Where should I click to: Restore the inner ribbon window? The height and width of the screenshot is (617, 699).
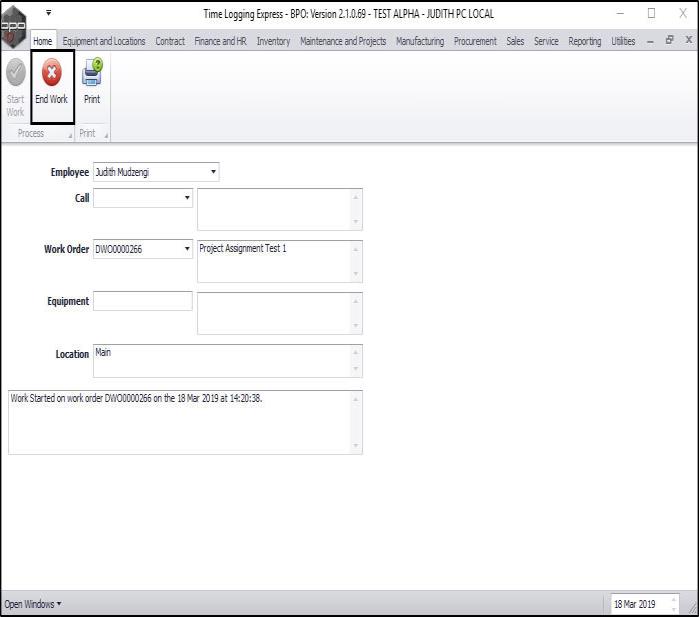click(x=669, y=40)
